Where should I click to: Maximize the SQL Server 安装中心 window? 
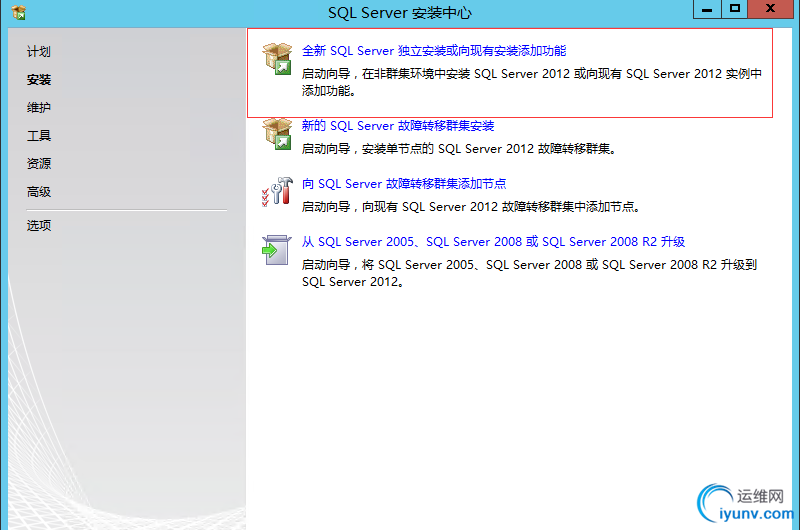click(x=735, y=9)
